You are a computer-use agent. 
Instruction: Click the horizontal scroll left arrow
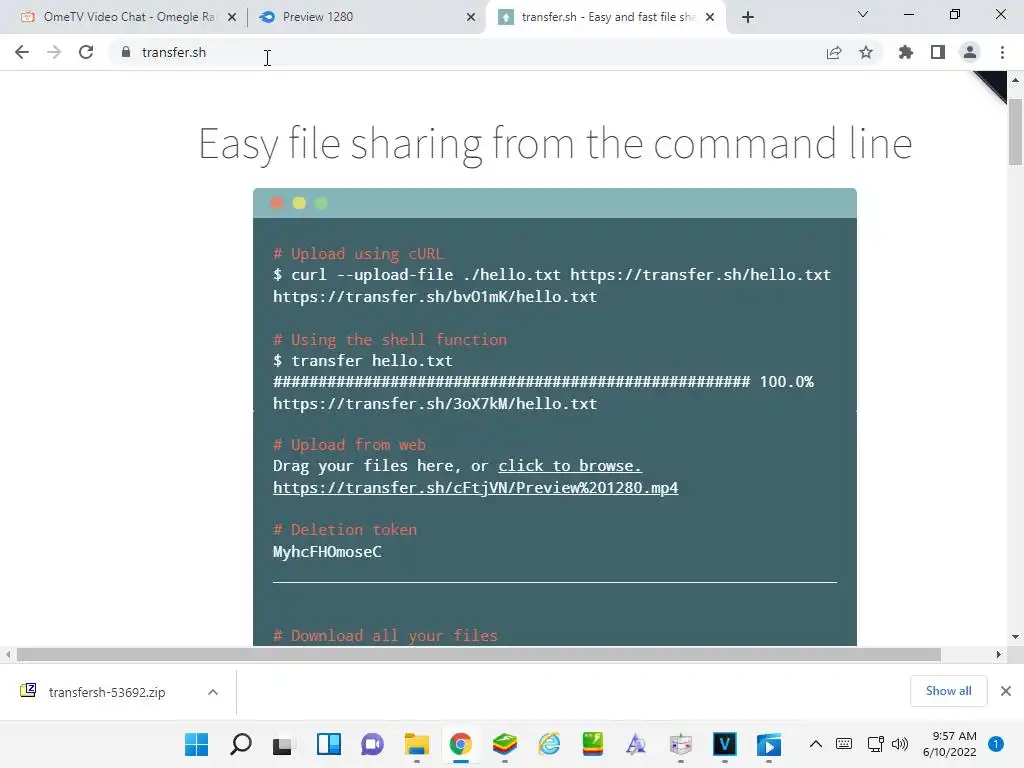coord(8,654)
